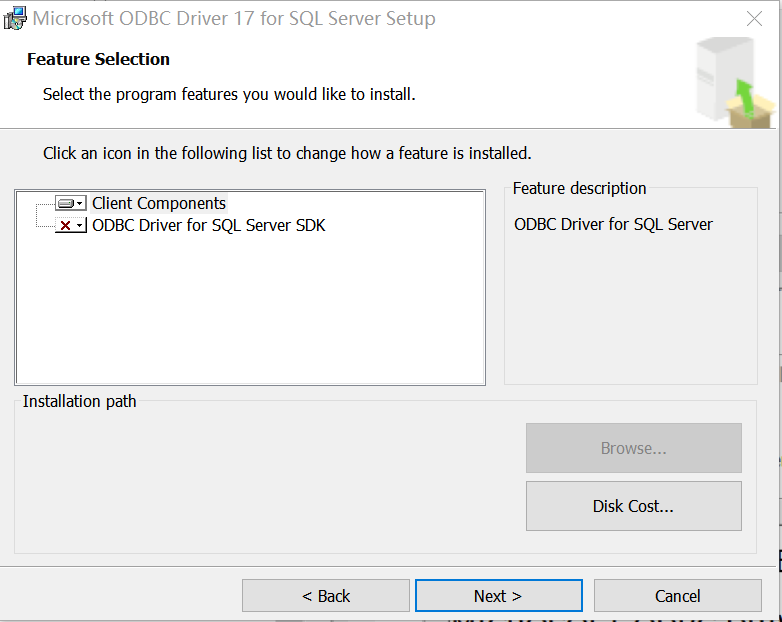Select ODBC Driver for SQL Server SDK row

[x=208, y=225]
